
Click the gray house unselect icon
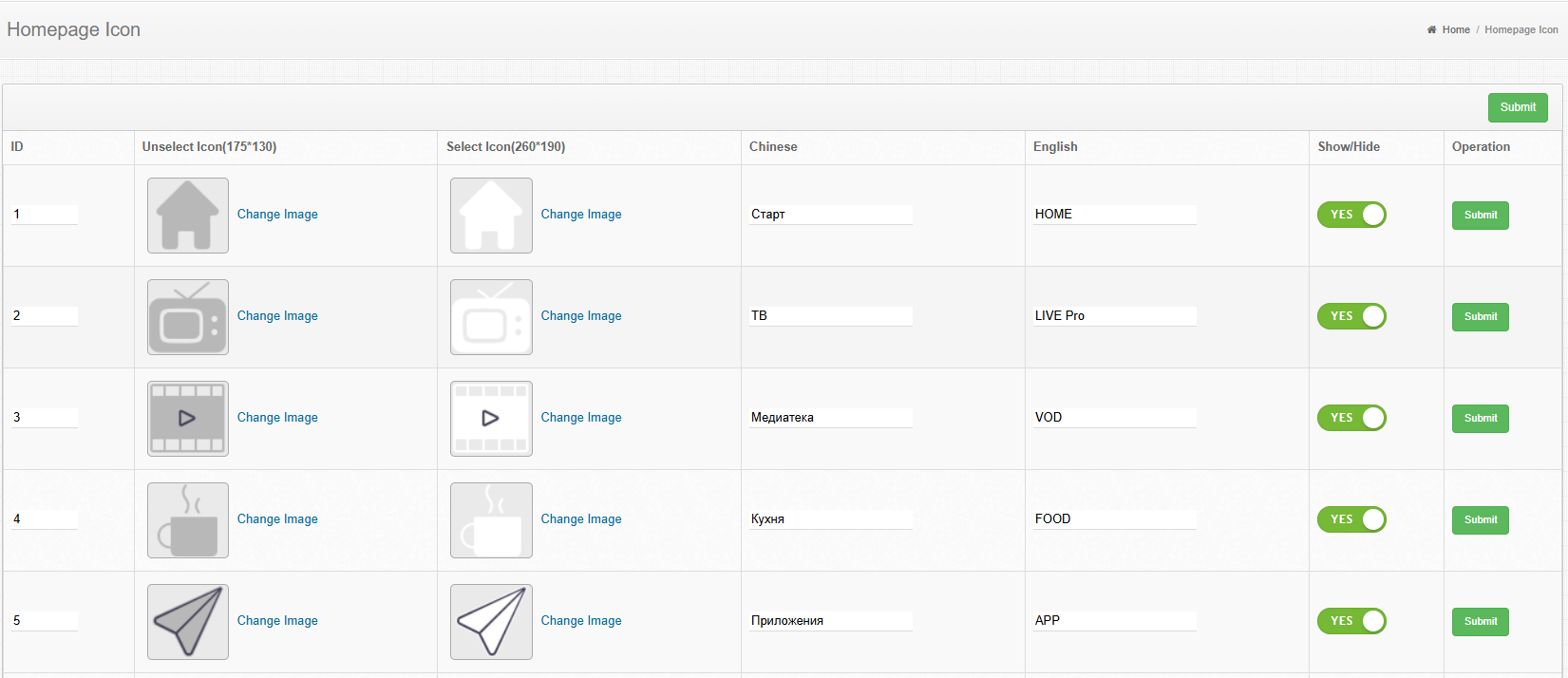(x=188, y=216)
